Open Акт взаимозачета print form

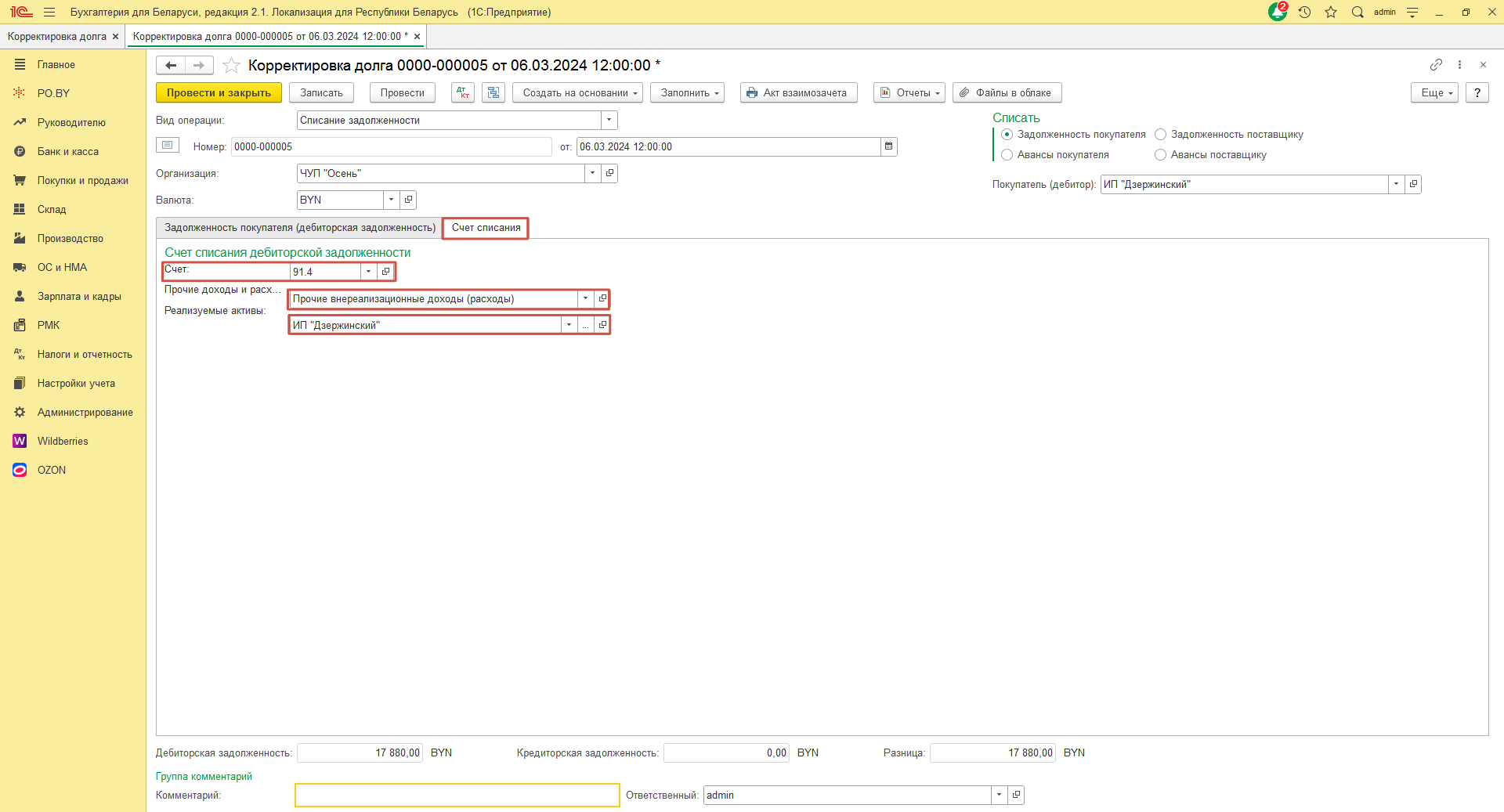pos(799,92)
